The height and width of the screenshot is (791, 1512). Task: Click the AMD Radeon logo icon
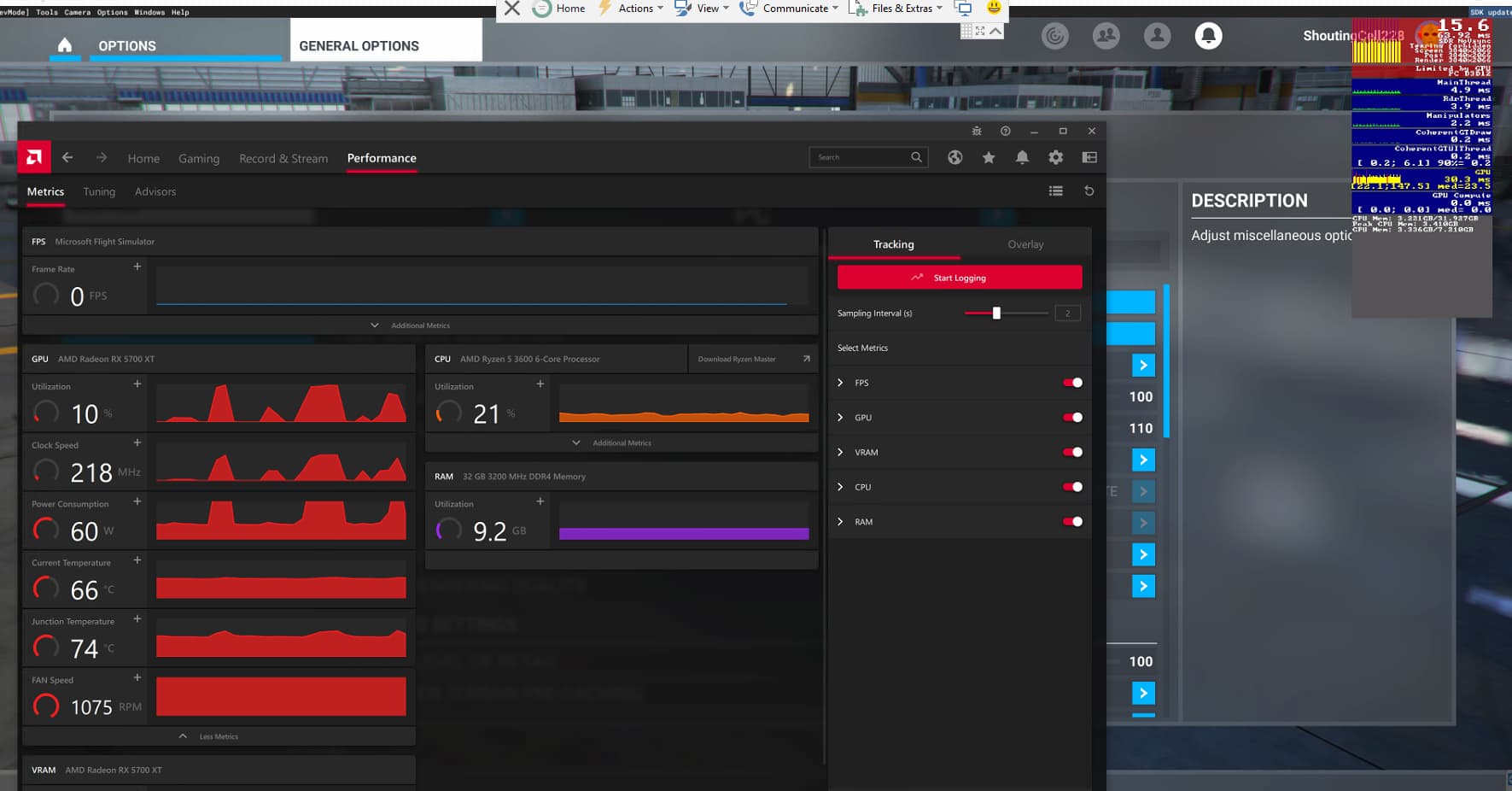34,157
